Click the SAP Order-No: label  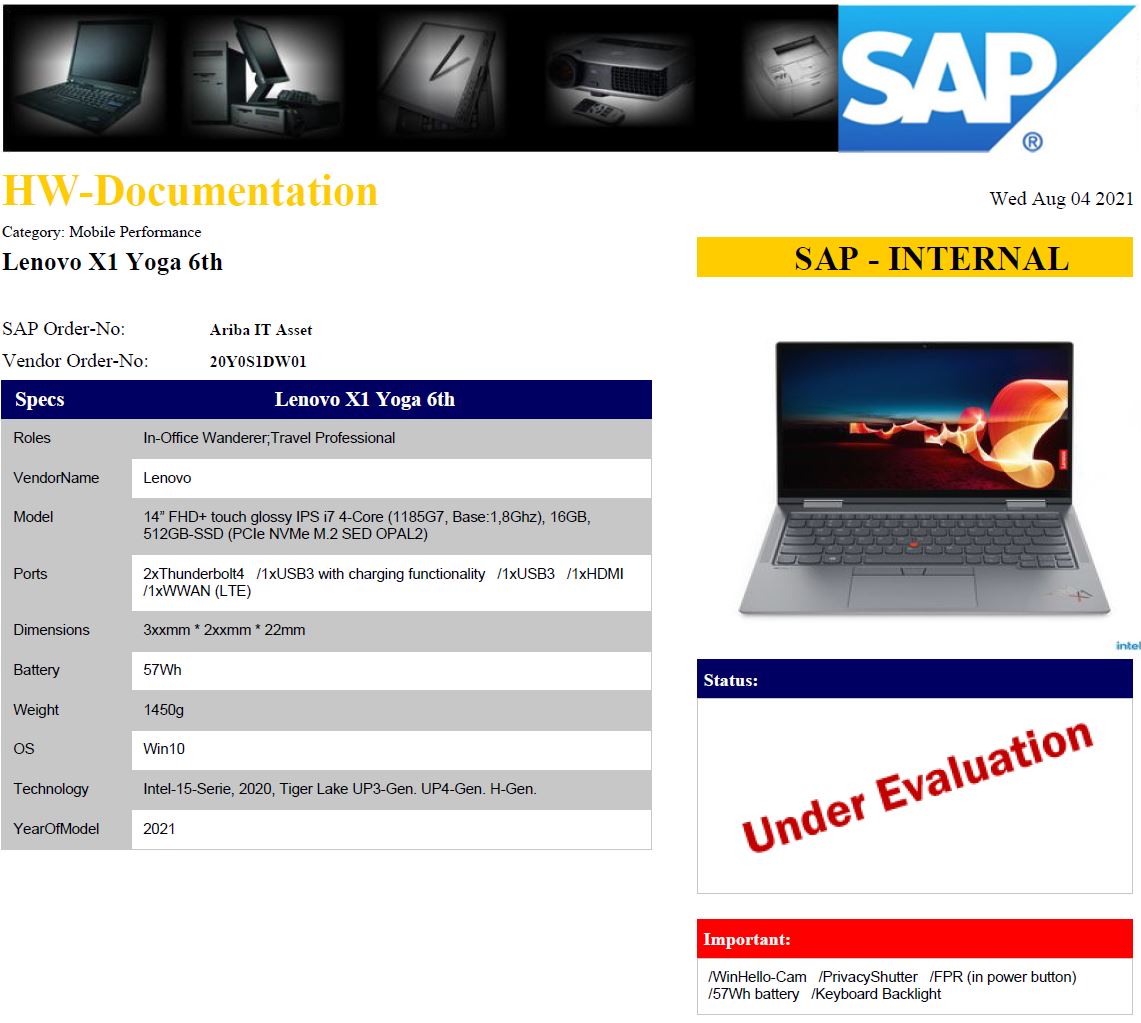tap(63, 329)
